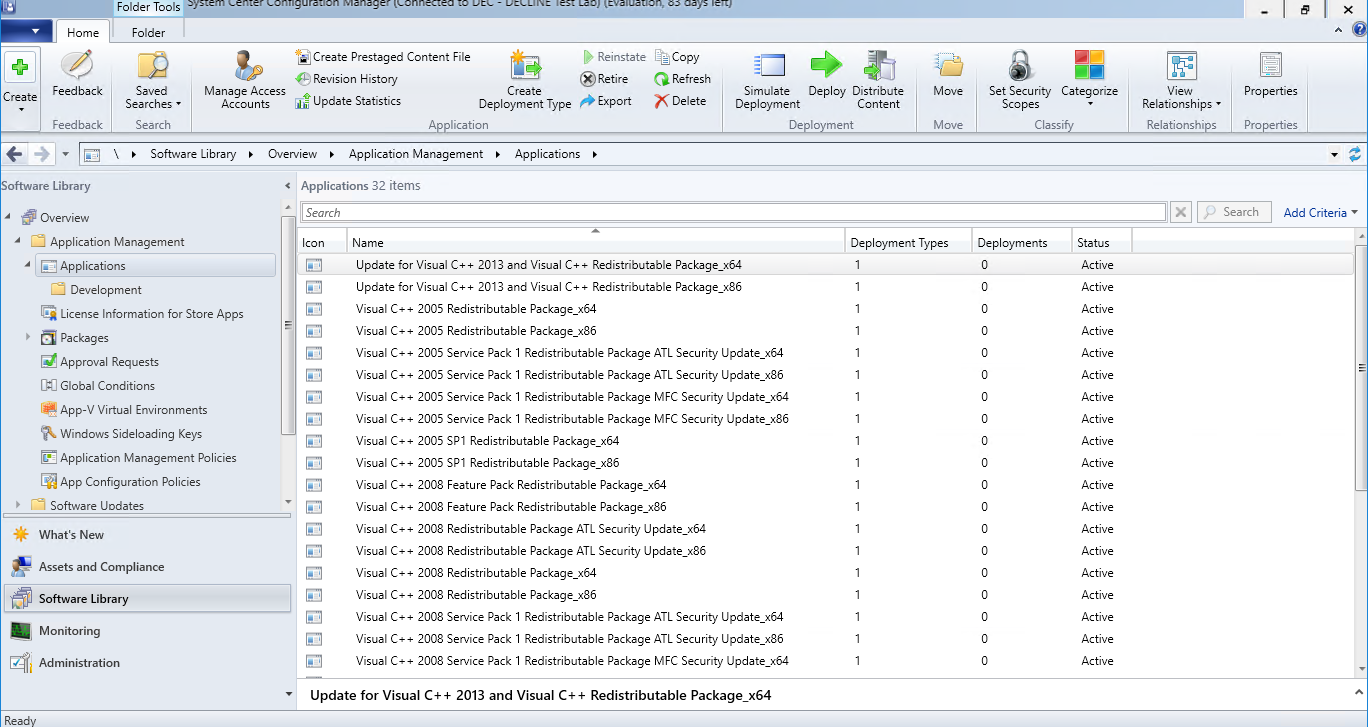Screen dimensions: 1368x727
Task: Export the selected application
Action: 605,101
